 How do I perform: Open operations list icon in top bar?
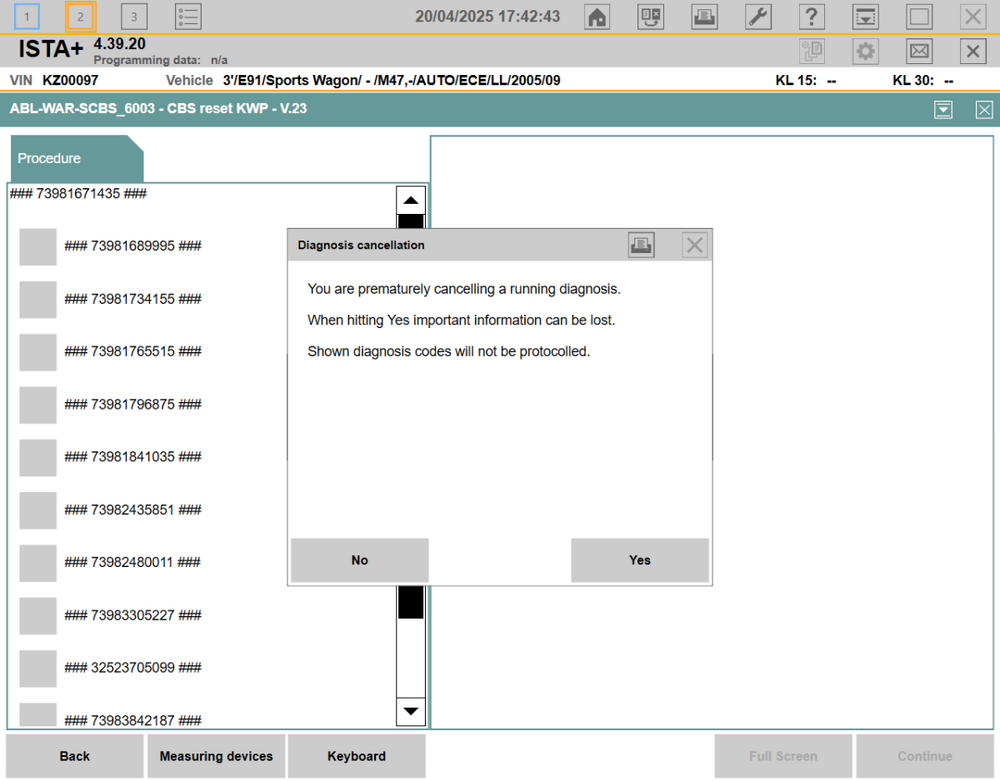click(x=188, y=17)
